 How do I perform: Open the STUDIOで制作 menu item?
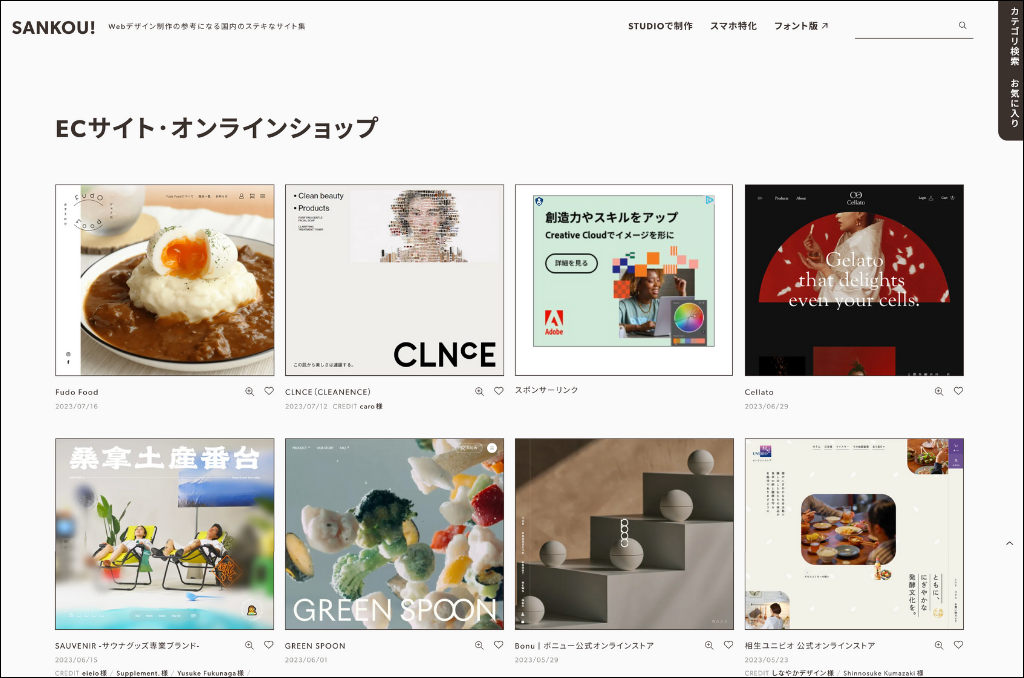click(660, 26)
